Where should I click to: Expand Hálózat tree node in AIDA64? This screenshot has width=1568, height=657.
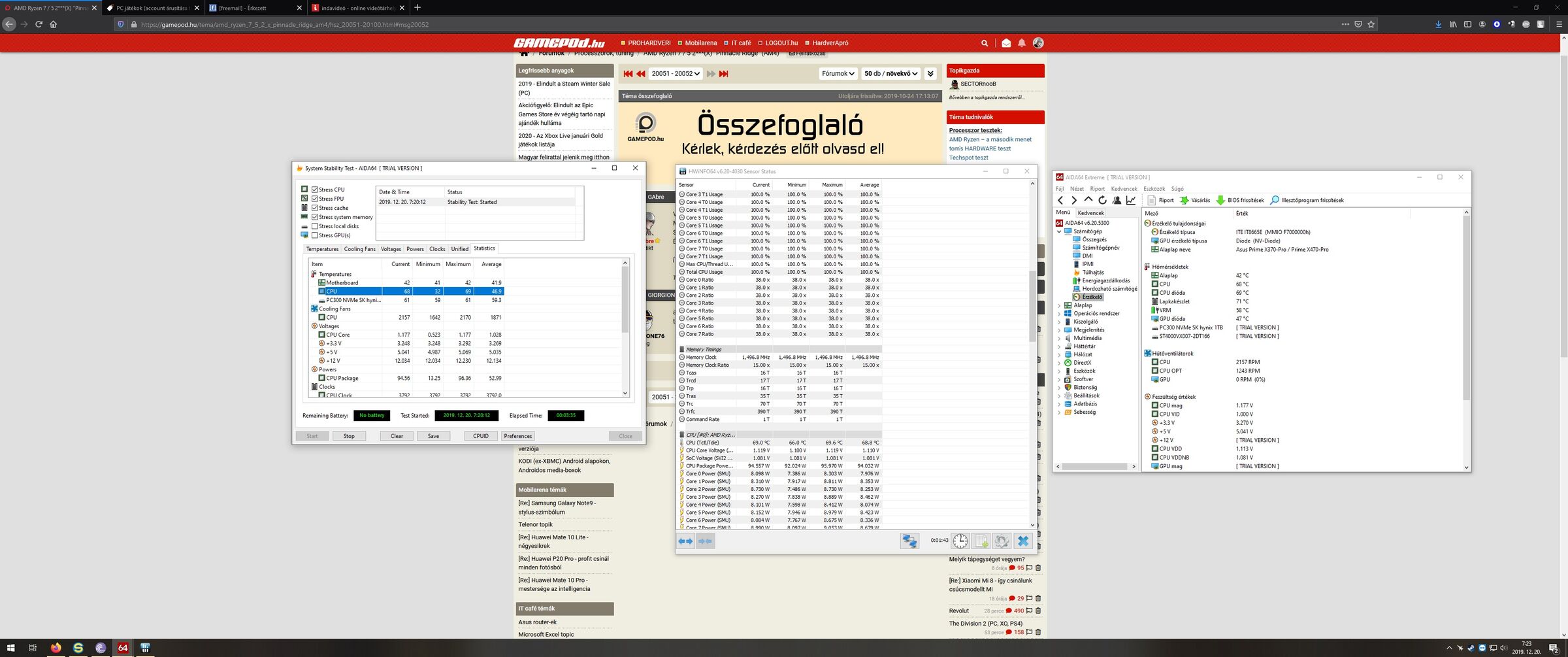(x=1059, y=354)
